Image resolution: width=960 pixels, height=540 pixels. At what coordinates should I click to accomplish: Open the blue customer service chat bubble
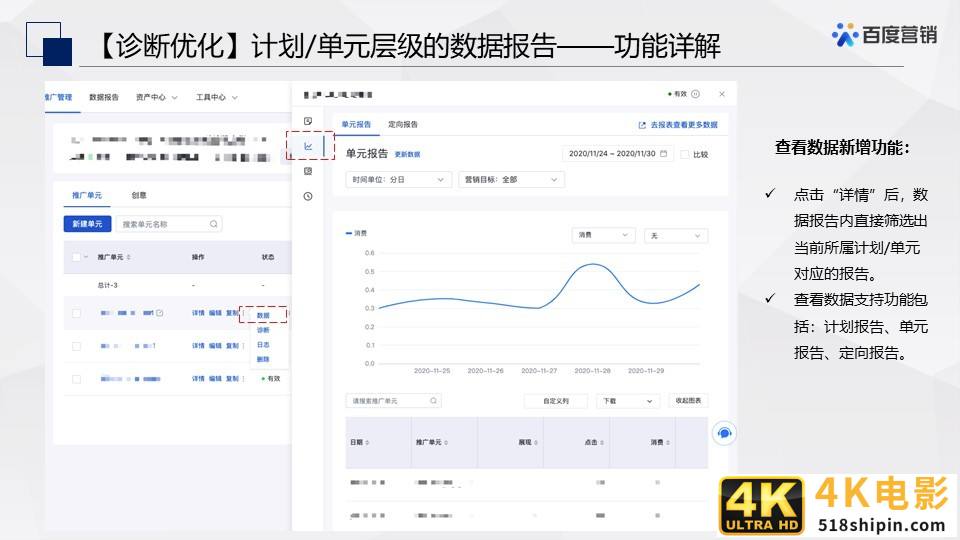(724, 433)
